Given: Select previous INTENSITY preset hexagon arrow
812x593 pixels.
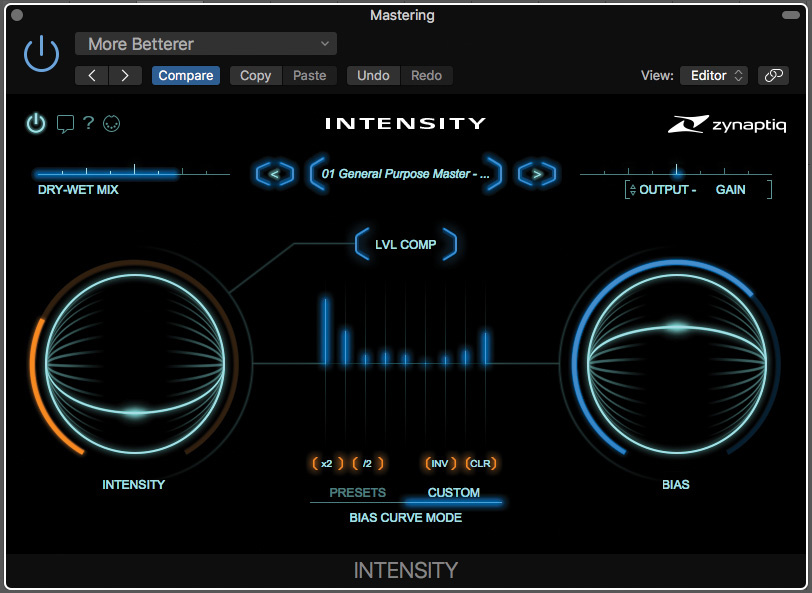Looking at the screenshot, I should (x=274, y=174).
